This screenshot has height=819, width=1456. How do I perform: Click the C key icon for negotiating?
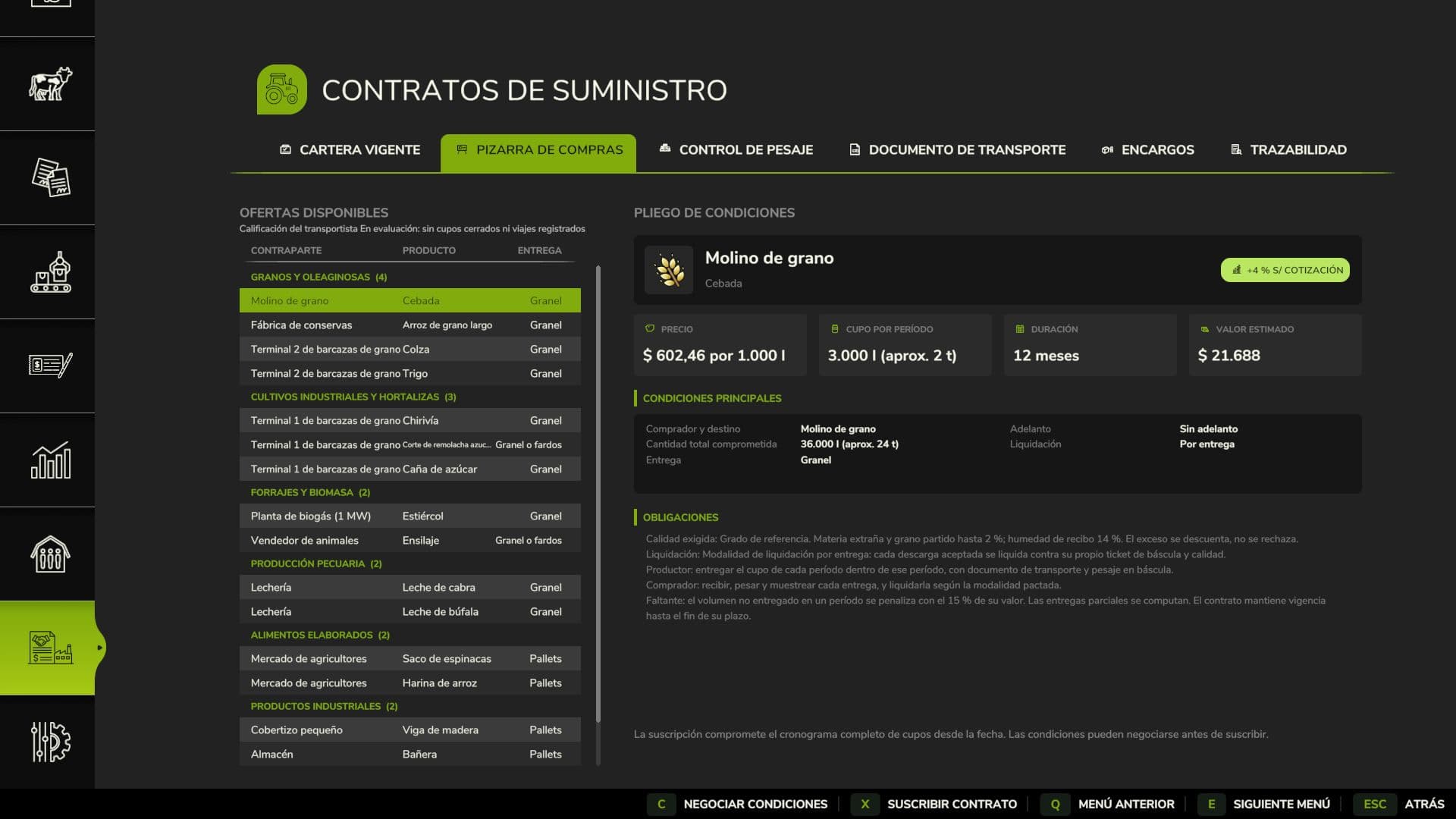click(x=661, y=804)
